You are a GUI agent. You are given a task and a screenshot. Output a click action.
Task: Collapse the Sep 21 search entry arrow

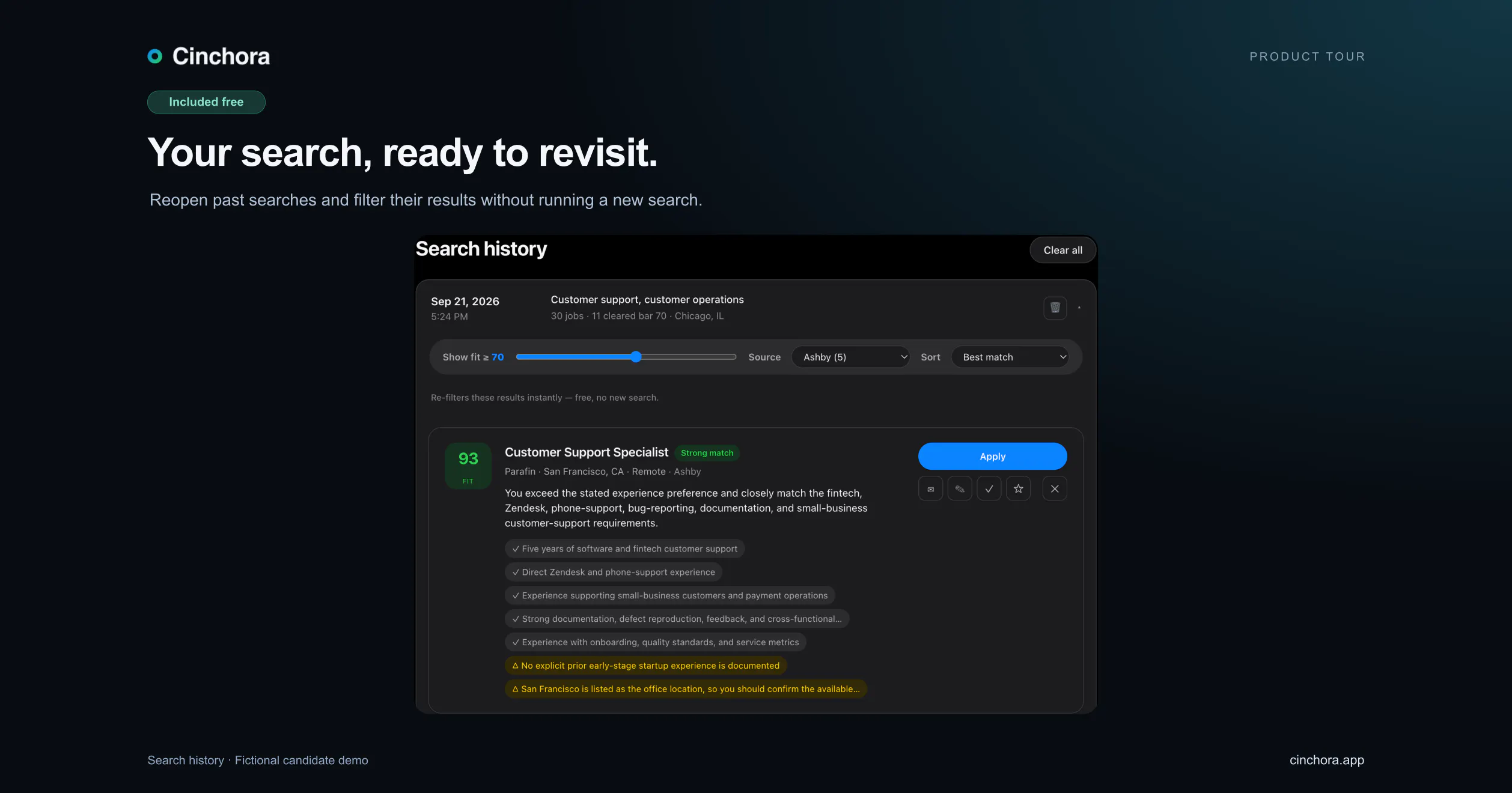pos(1079,308)
